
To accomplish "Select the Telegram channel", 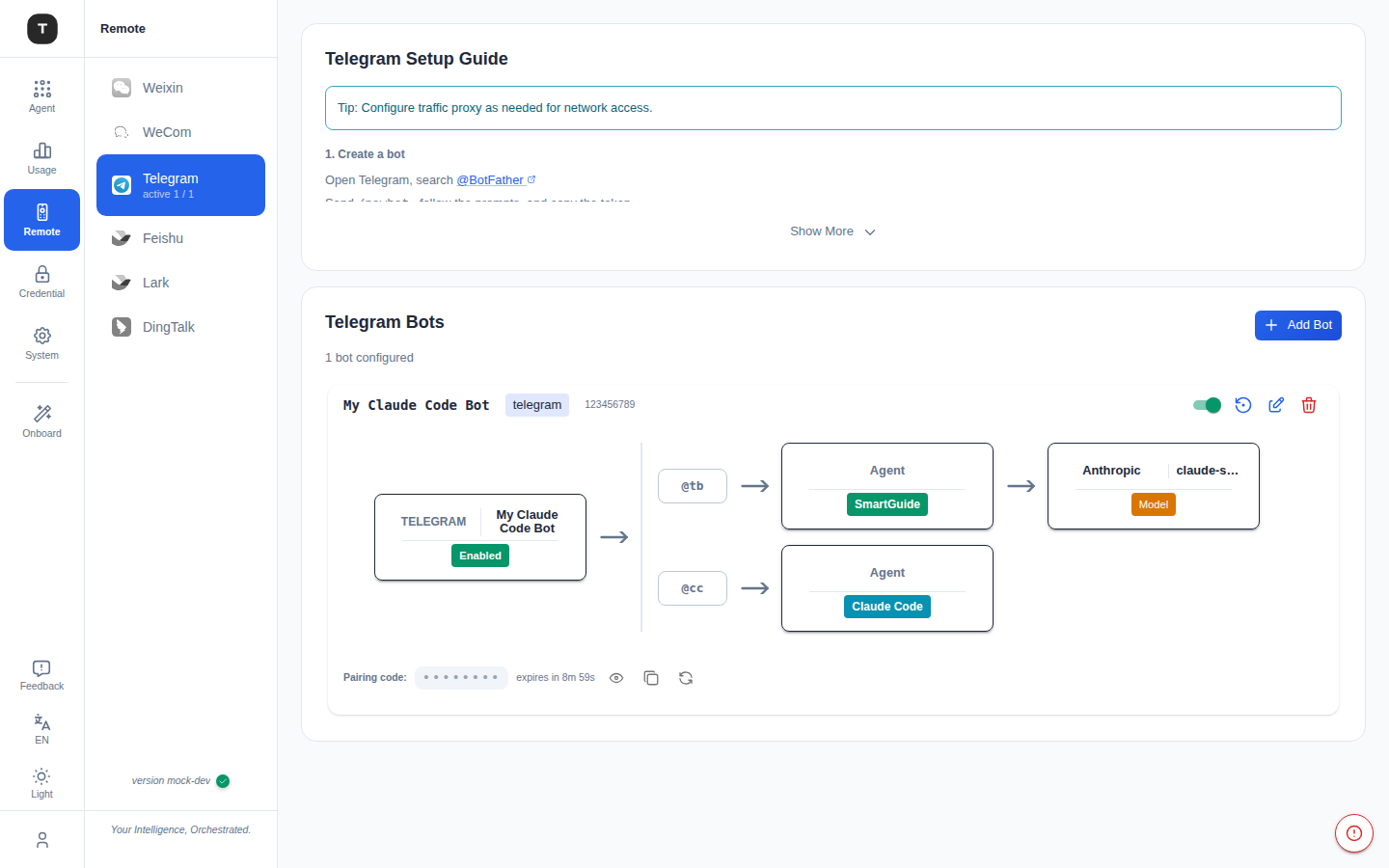I will [181, 185].
